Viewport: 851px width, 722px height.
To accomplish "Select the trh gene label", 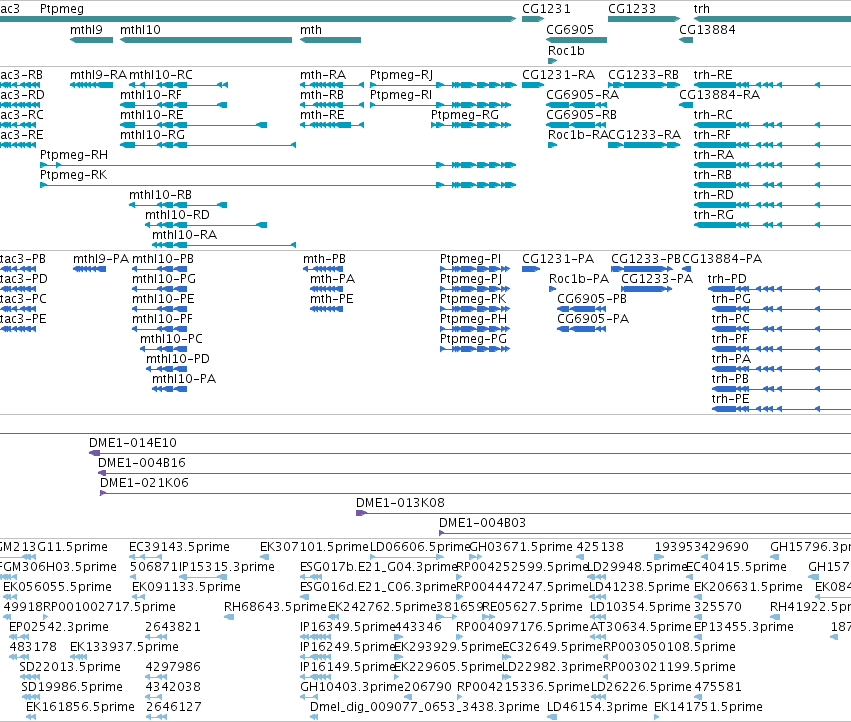I will pyautogui.click(x=702, y=9).
